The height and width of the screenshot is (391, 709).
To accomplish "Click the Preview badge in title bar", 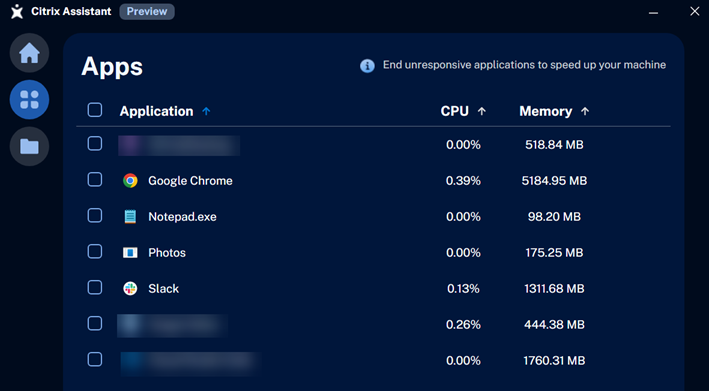I will (x=147, y=12).
